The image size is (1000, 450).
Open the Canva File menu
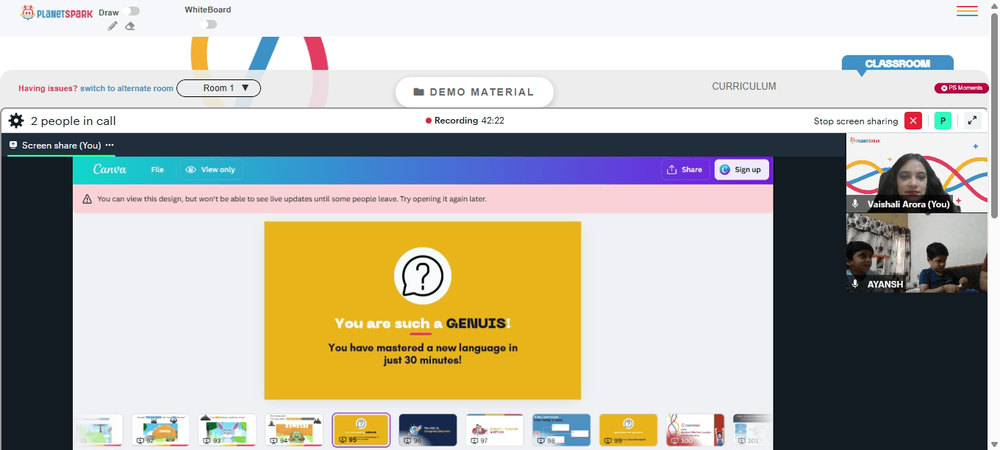pyautogui.click(x=158, y=170)
